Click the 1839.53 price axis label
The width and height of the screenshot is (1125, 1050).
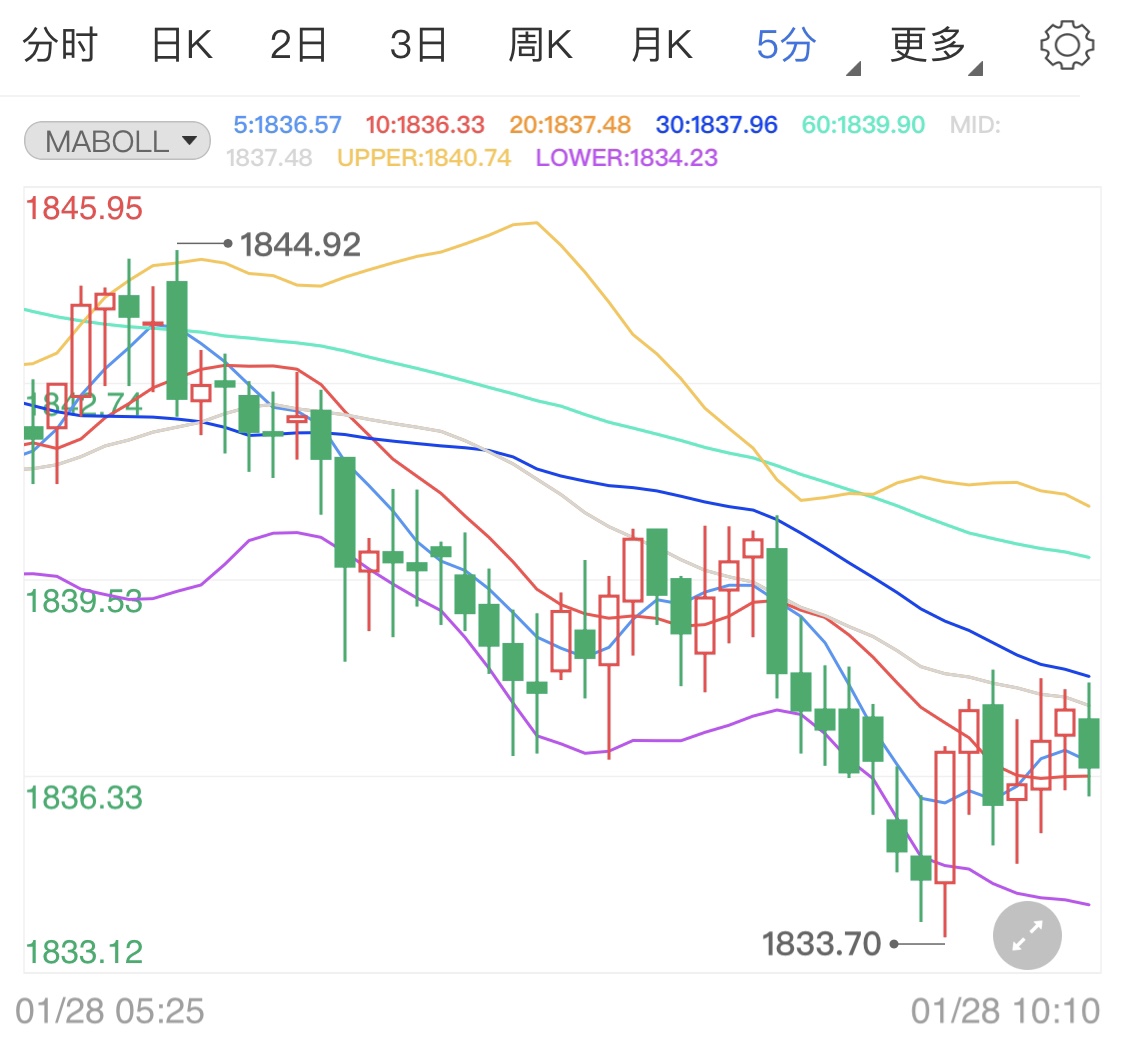coord(84,601)
